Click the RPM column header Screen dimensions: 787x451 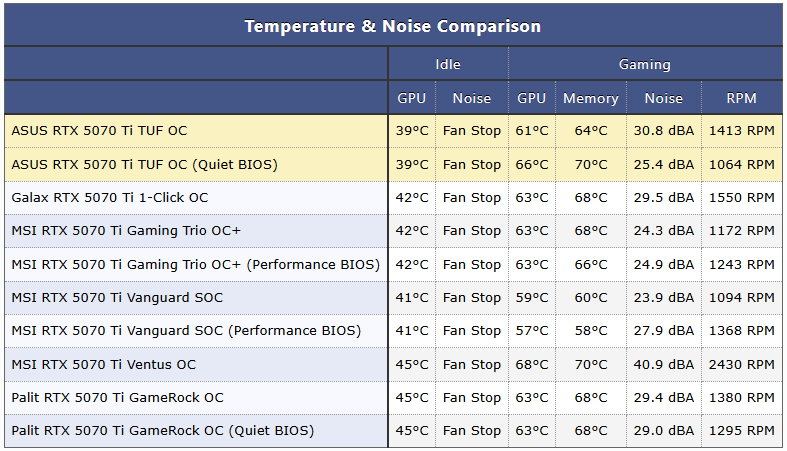741,98
